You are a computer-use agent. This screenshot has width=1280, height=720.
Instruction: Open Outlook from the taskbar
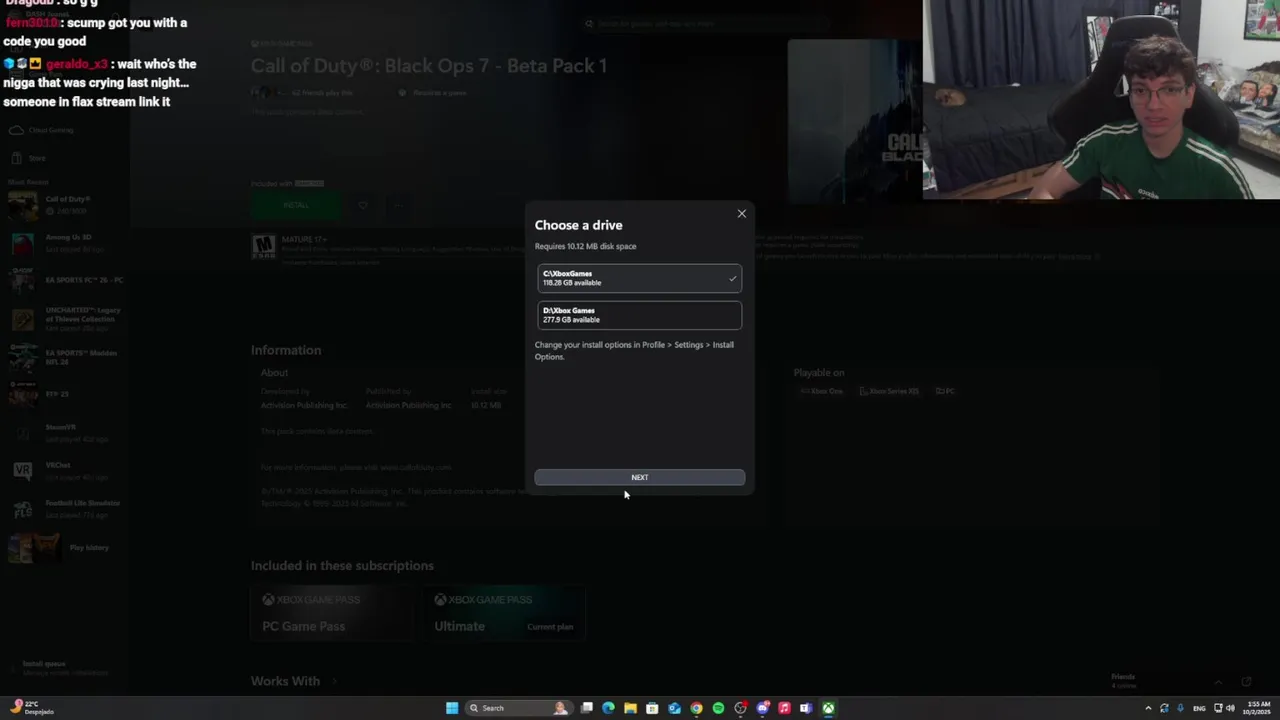coord(674,708)
